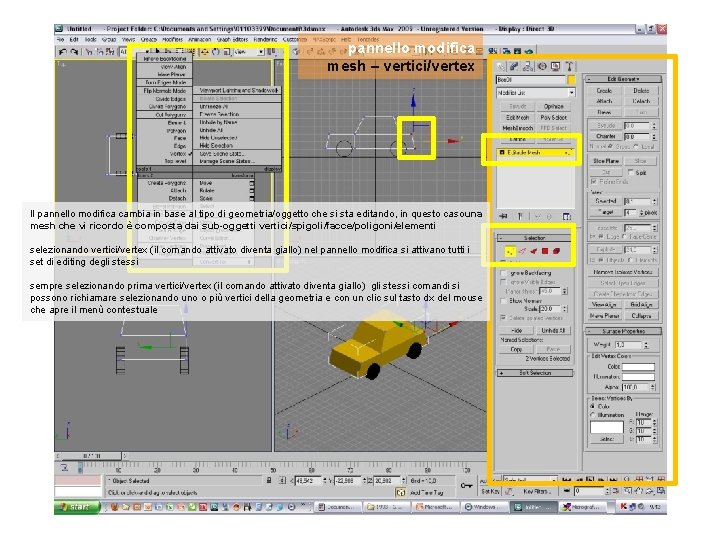This screenshot has width=720, height=540.
Task: Click the object name field
Action: pos(531,80)
